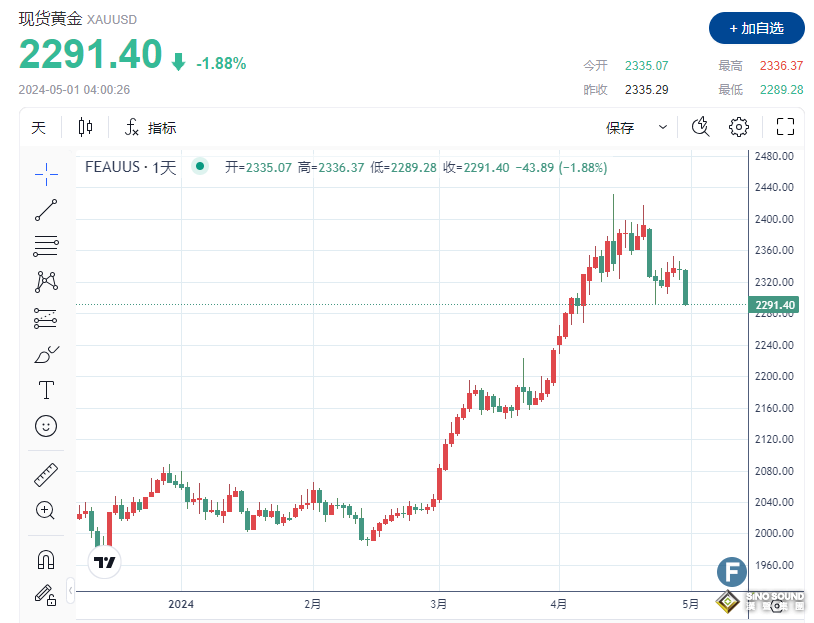Viewport: 814px width, 623px height.
Task: Select the text annotation tool
Action: 46,389
